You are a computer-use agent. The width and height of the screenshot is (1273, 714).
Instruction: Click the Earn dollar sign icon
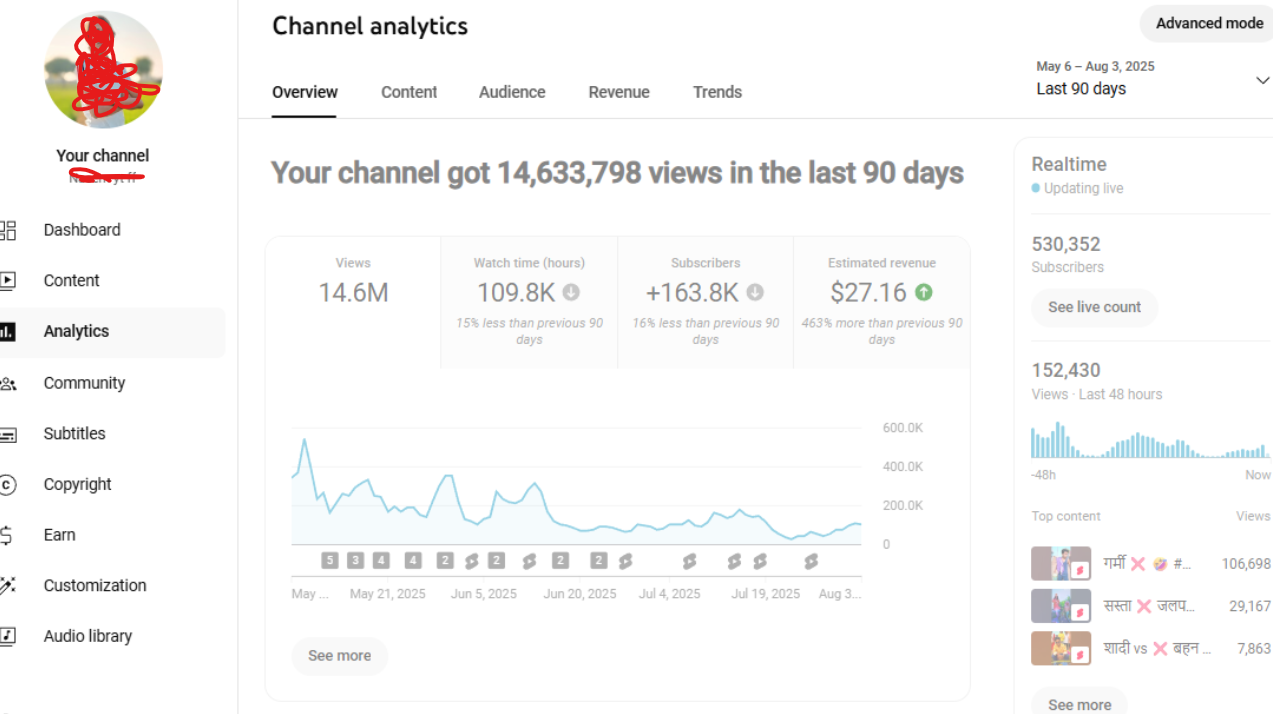[8, 535]
